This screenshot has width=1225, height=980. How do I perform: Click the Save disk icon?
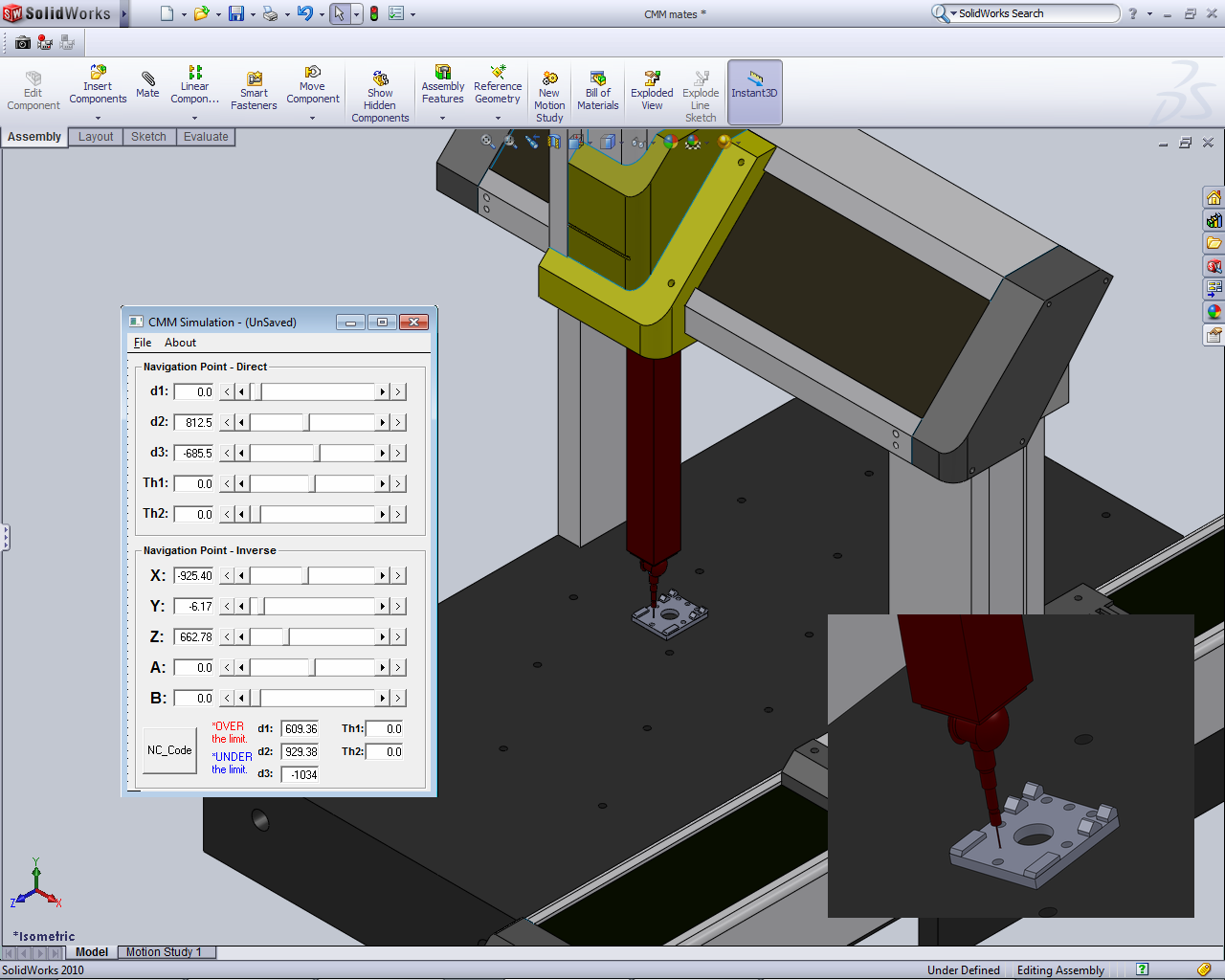point(236,13)
